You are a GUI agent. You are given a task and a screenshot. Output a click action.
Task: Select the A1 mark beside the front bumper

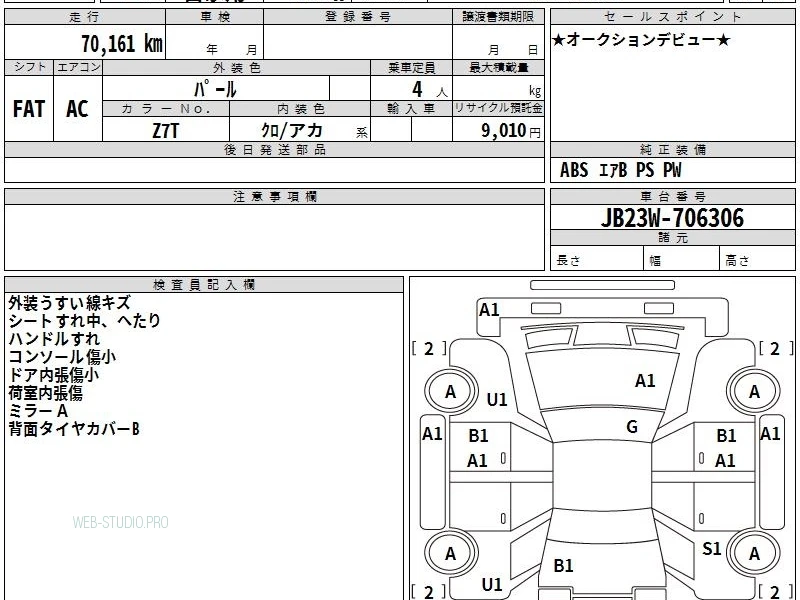489,310
